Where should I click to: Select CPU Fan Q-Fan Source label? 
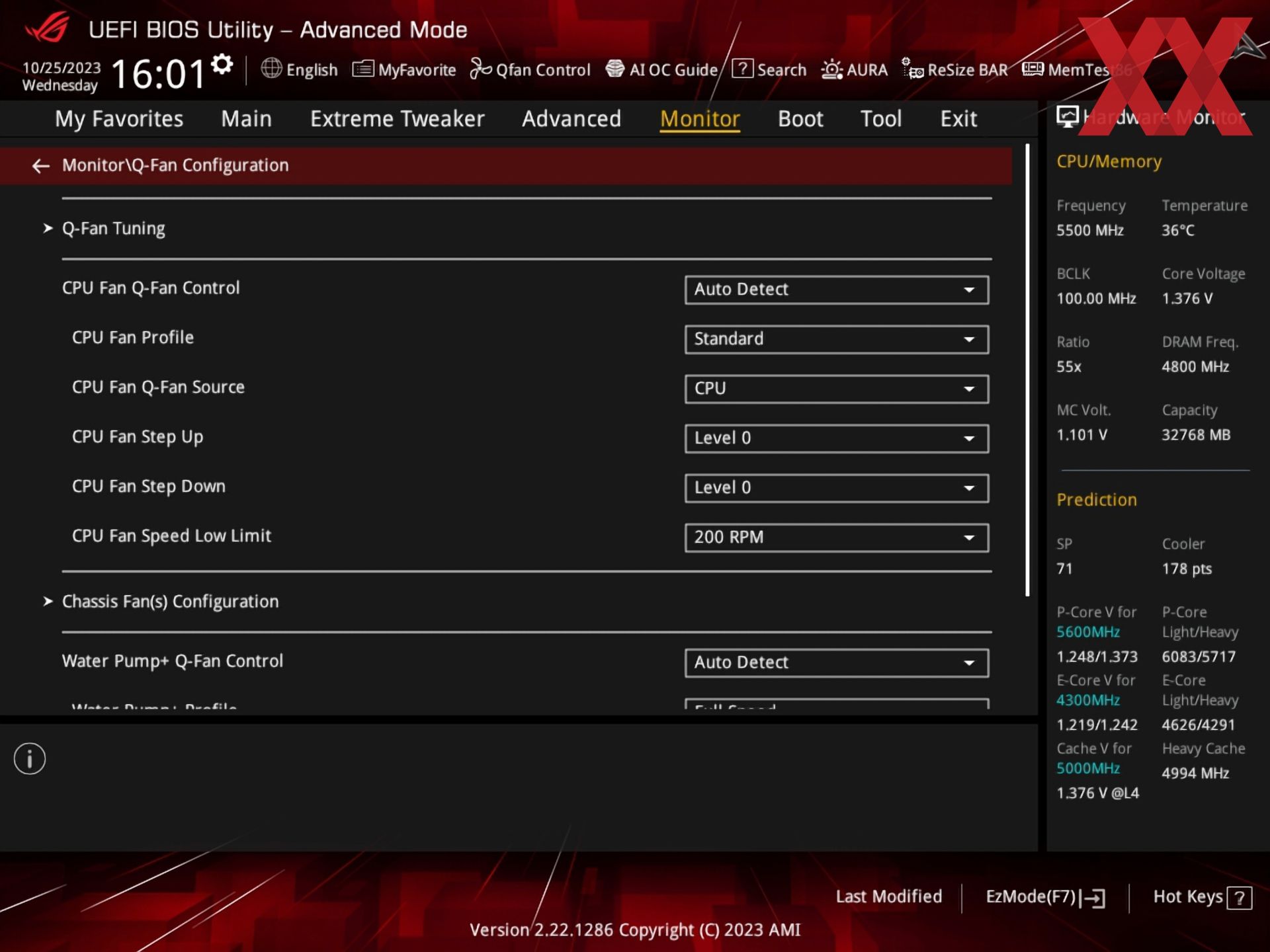point(158,387)
